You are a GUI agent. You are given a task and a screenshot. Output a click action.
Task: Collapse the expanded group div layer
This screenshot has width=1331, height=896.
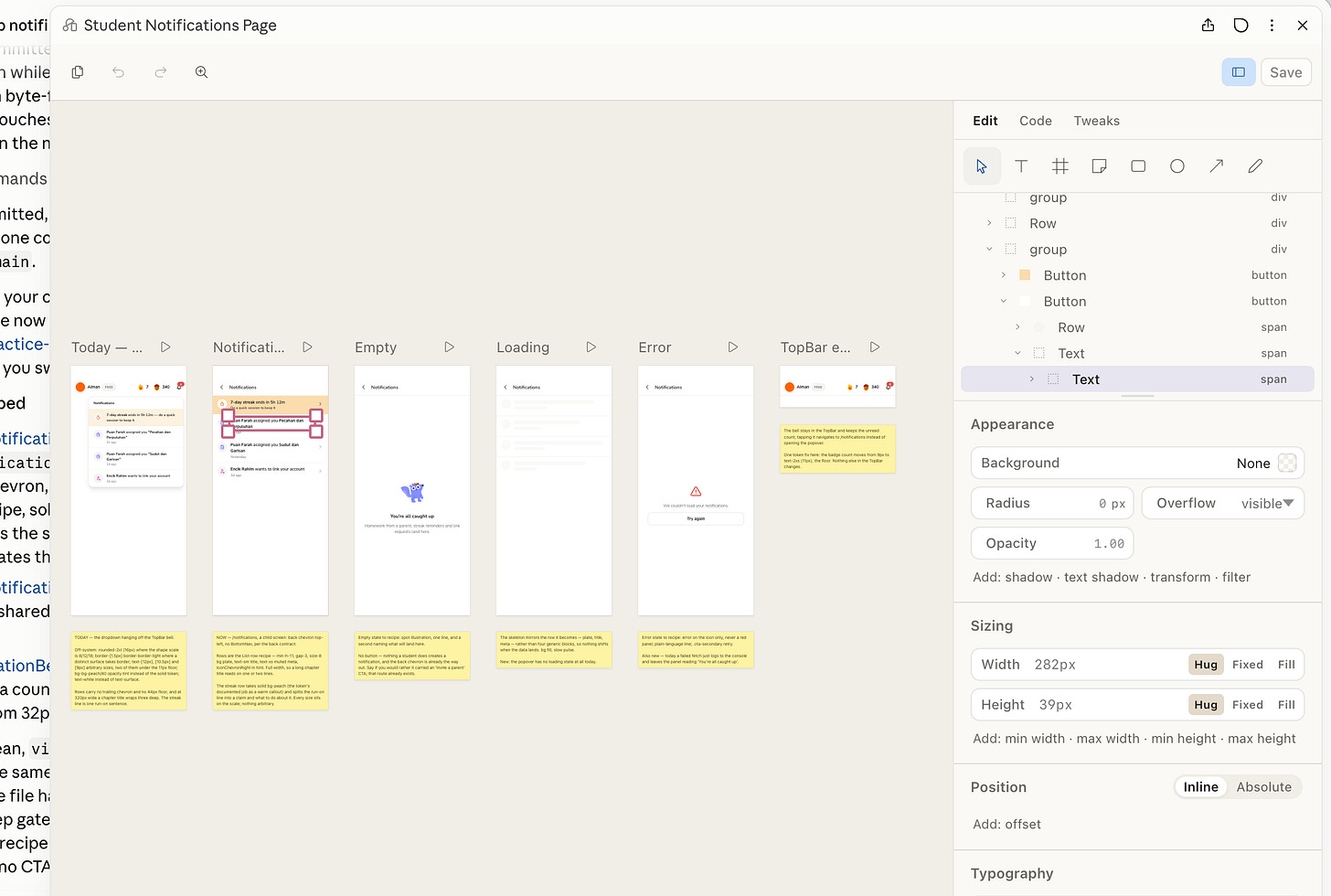(989, 249)
